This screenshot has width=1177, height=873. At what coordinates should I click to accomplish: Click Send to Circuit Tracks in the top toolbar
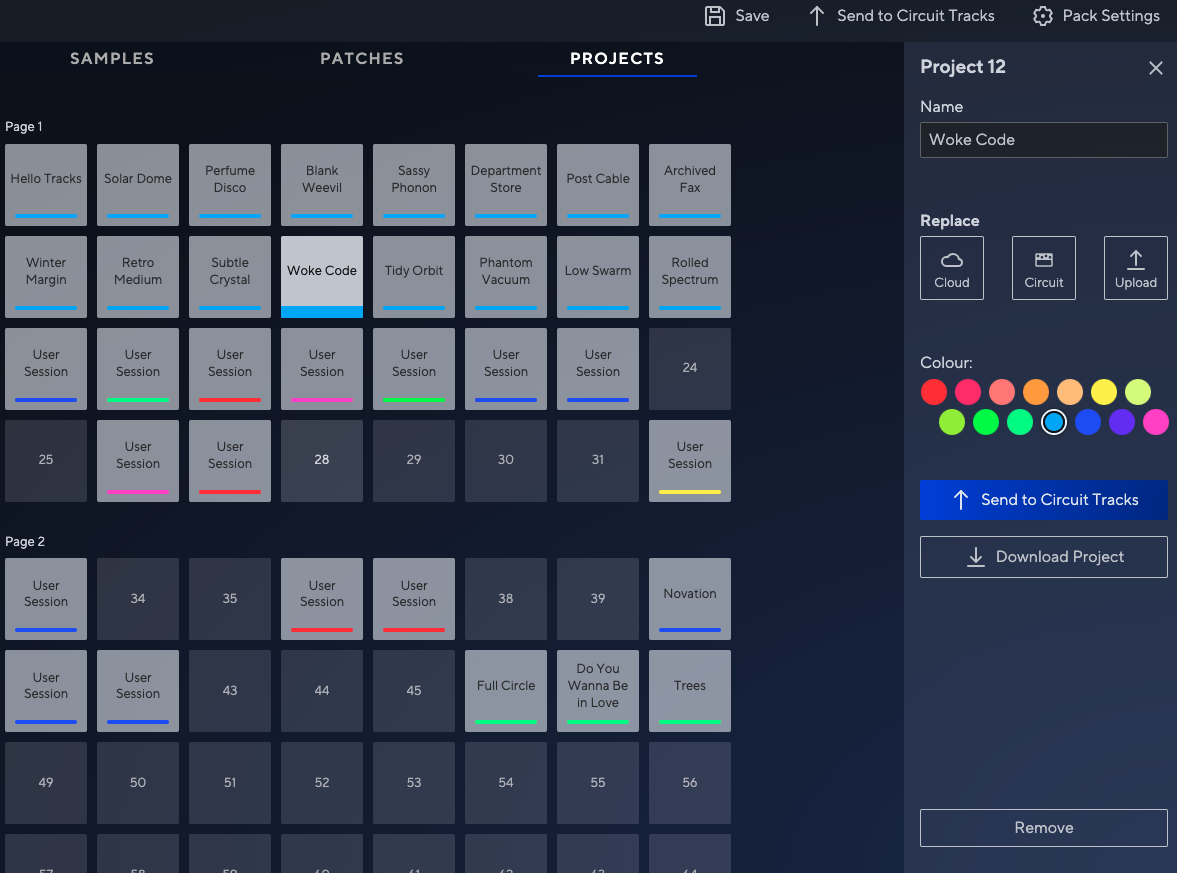click(900, 16)
